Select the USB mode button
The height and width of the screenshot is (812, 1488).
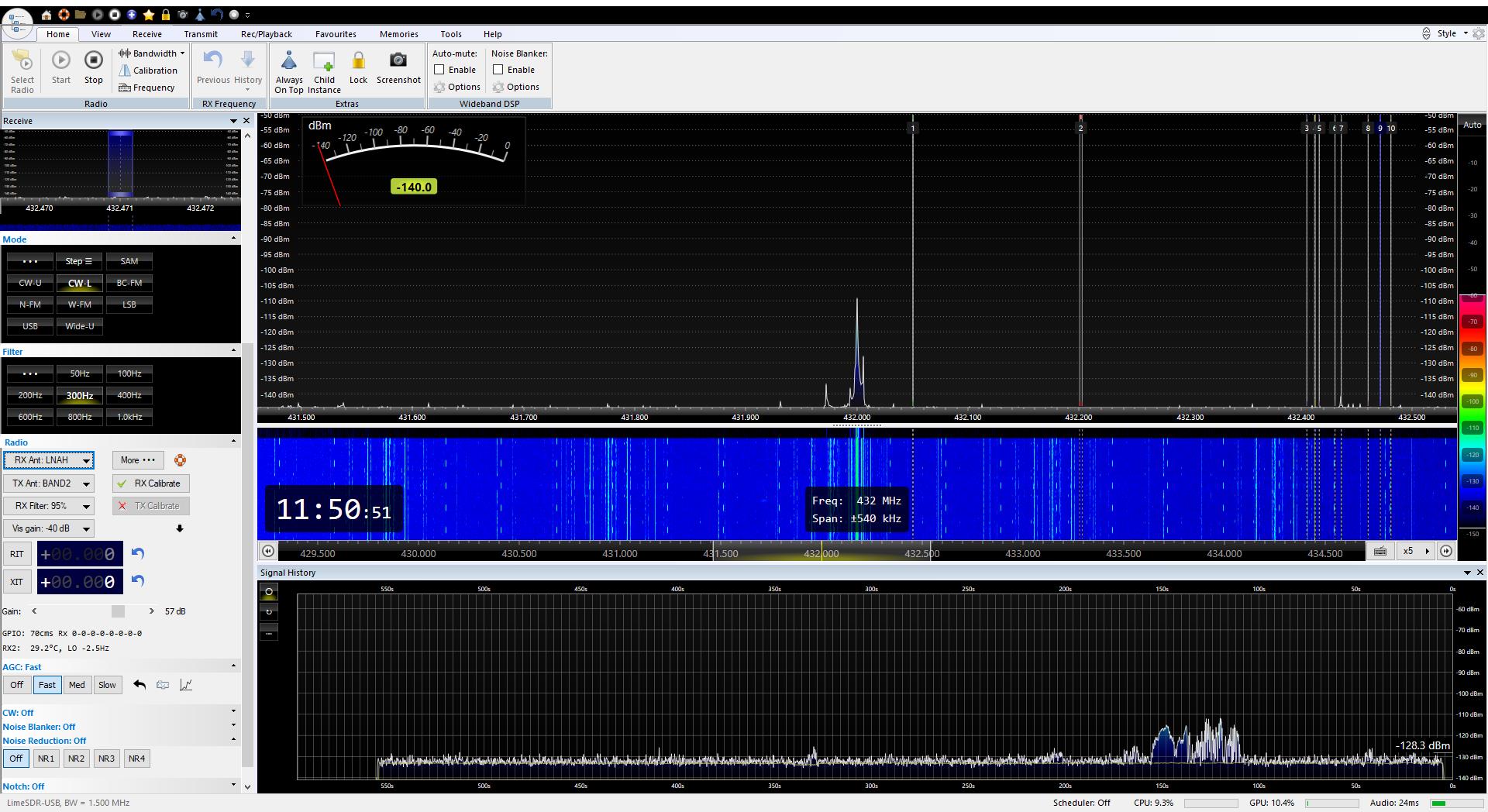pos(30,326)
